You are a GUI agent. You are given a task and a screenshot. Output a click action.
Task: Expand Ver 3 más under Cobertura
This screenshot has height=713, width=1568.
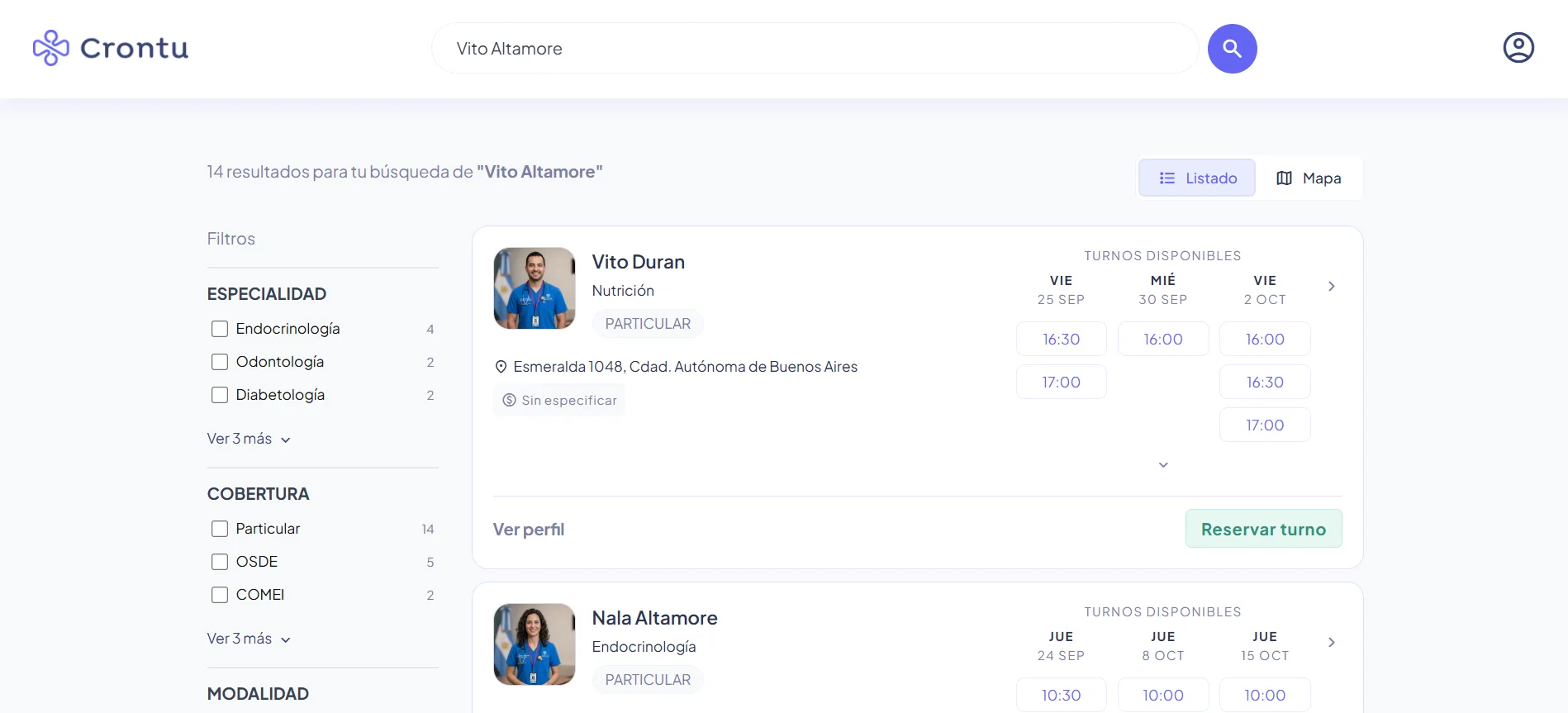coord(249,639)
